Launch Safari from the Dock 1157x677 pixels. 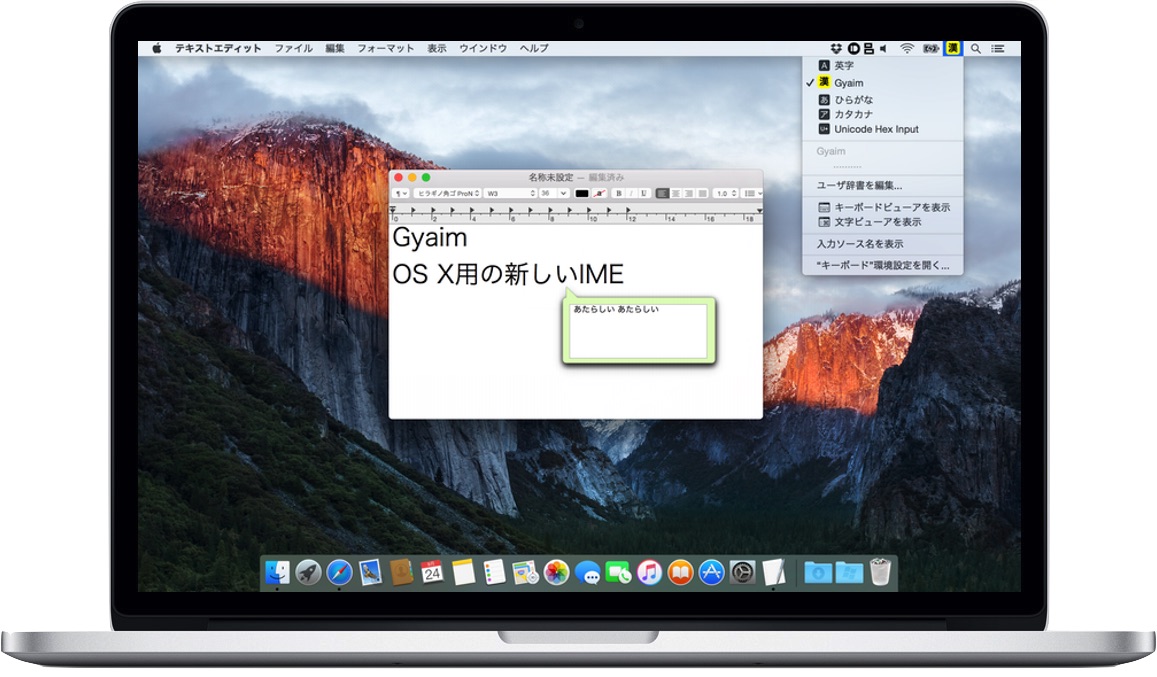point(339,572)
